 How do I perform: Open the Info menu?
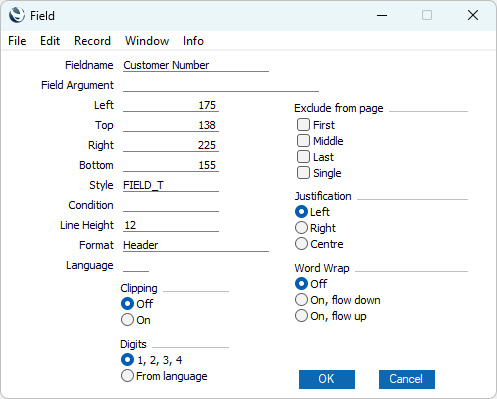(x=193, y=41)
